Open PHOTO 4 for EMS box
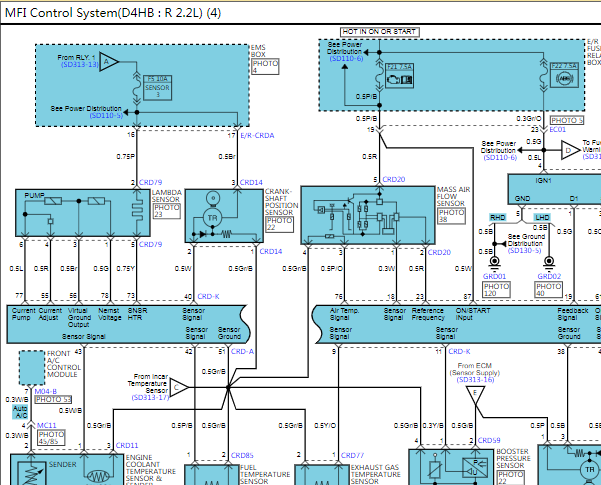Viewport: 601px width, 485px height. pos(265,66)
